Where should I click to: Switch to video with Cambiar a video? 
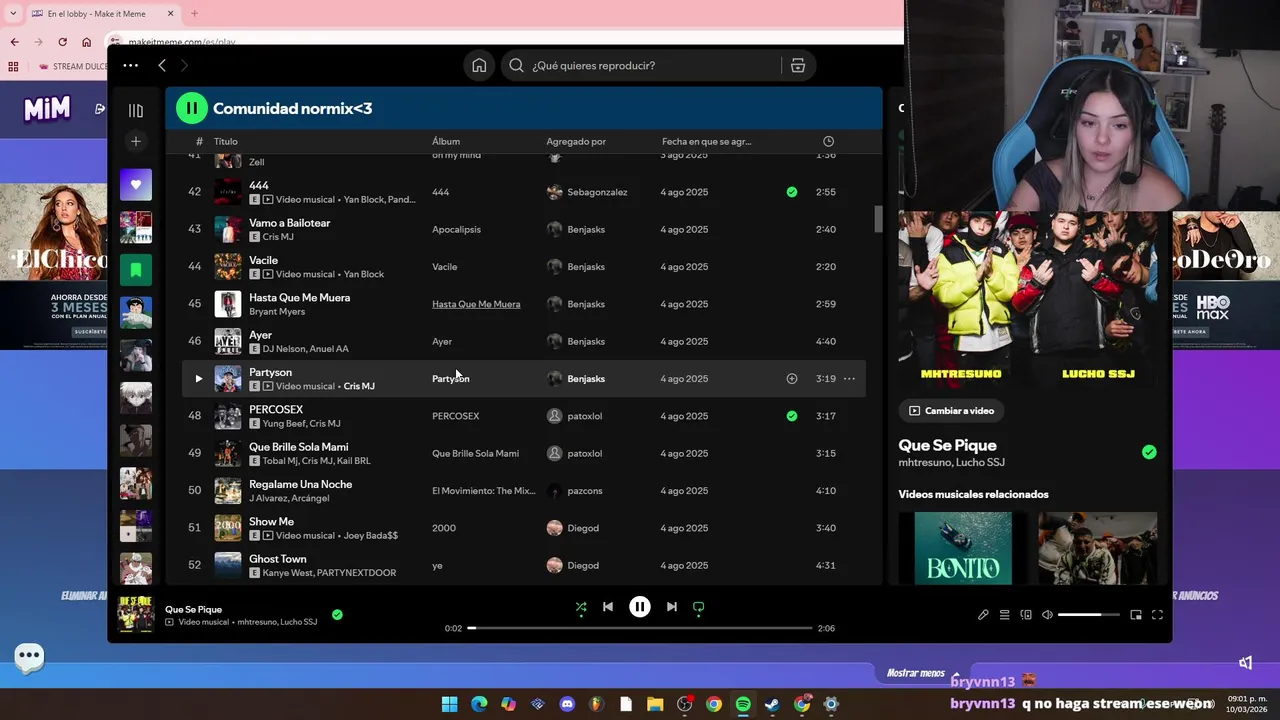[x=951, y=411]
